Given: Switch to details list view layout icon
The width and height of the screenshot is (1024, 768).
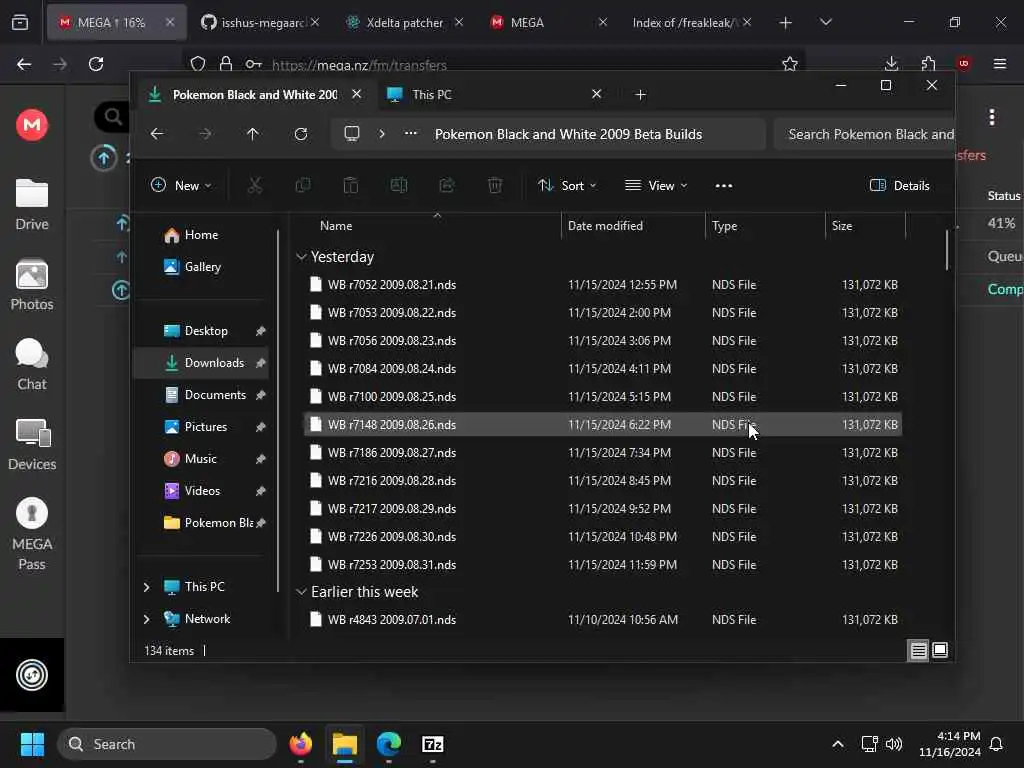Looking at the screenshot, I should tap(918, 650).
